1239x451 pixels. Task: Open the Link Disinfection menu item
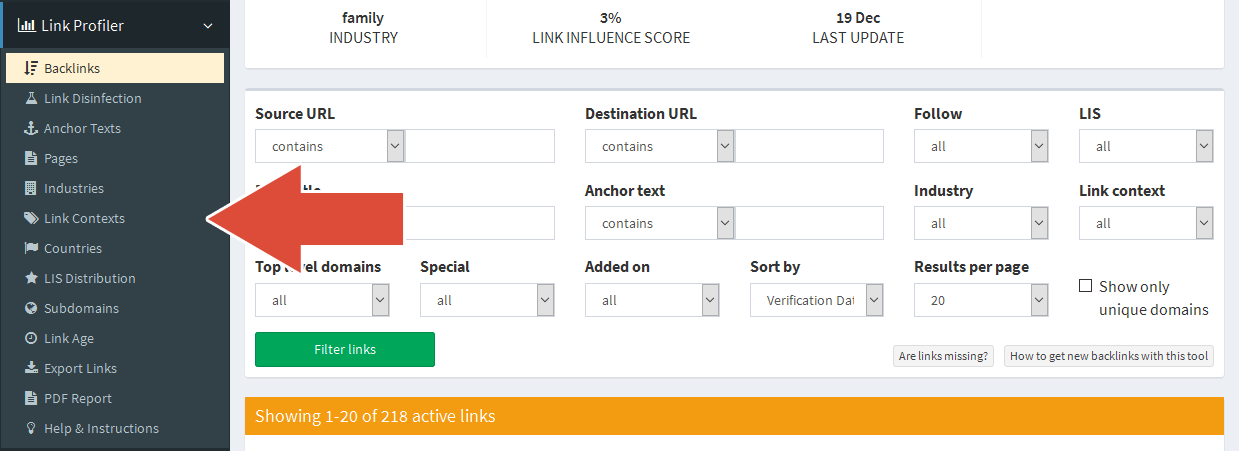(x=115, y=98)
